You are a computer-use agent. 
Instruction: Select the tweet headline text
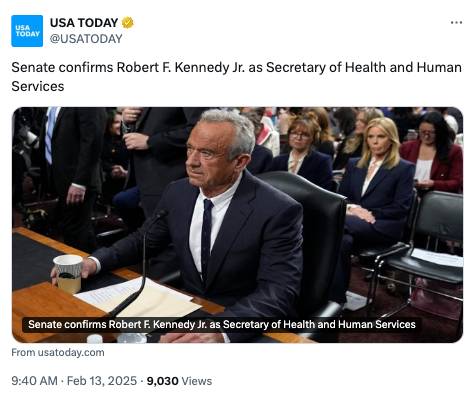tap(236, 77)
